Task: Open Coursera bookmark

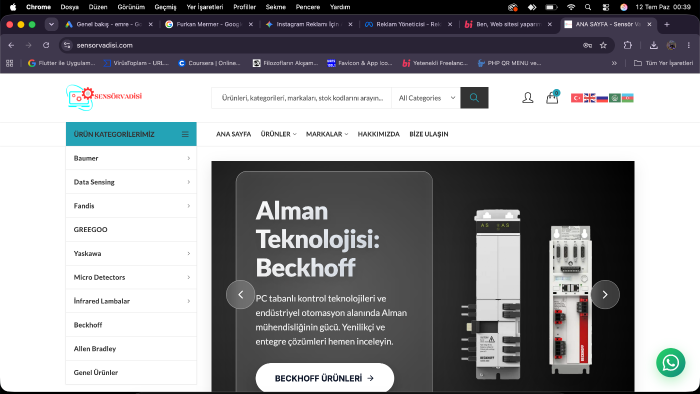Action: coord(209,63)
